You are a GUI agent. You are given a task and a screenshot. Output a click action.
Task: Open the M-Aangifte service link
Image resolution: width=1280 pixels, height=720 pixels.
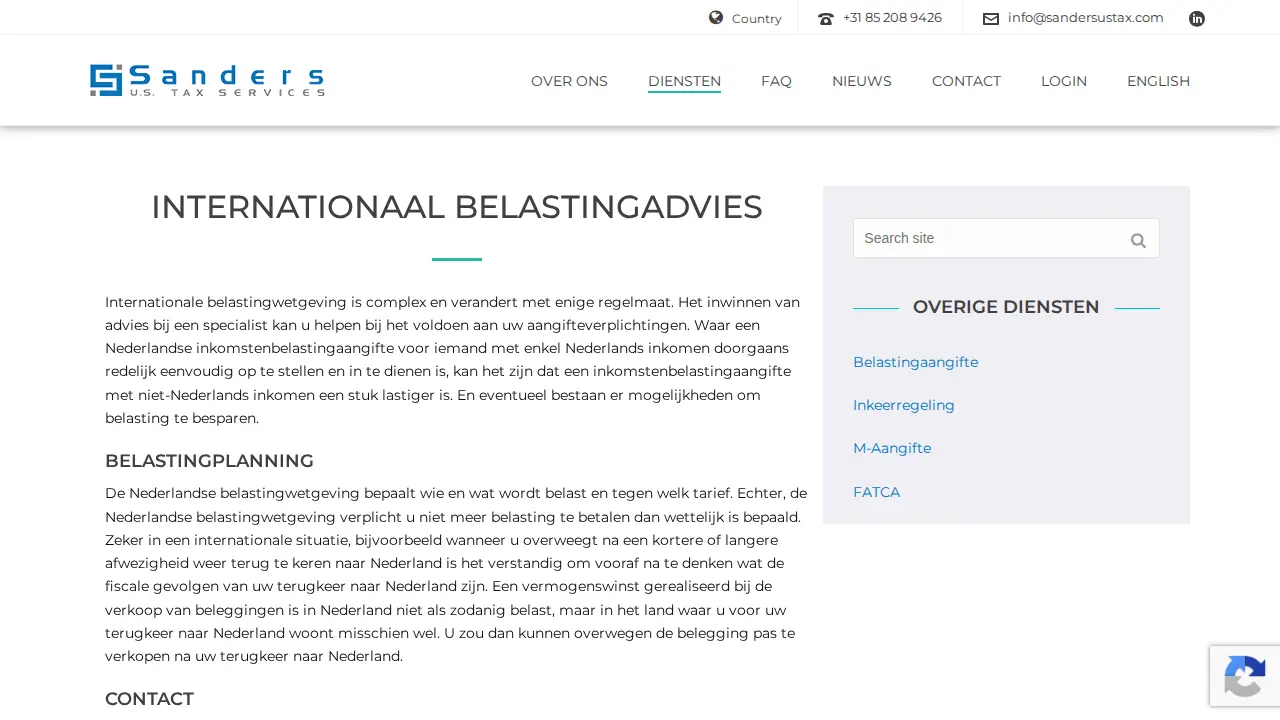tap(892, 448)
